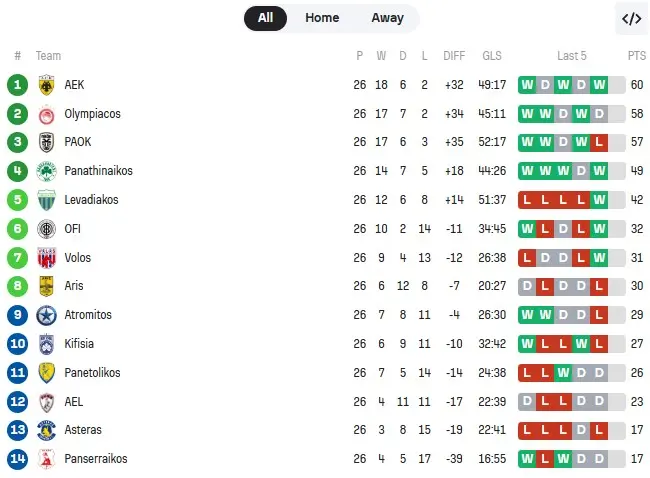Image resolution: width=650 pixels, height=478 pixels.
Task: Click the Volos club crest icon
Action: pyautogui.click(x=46, y=258)
